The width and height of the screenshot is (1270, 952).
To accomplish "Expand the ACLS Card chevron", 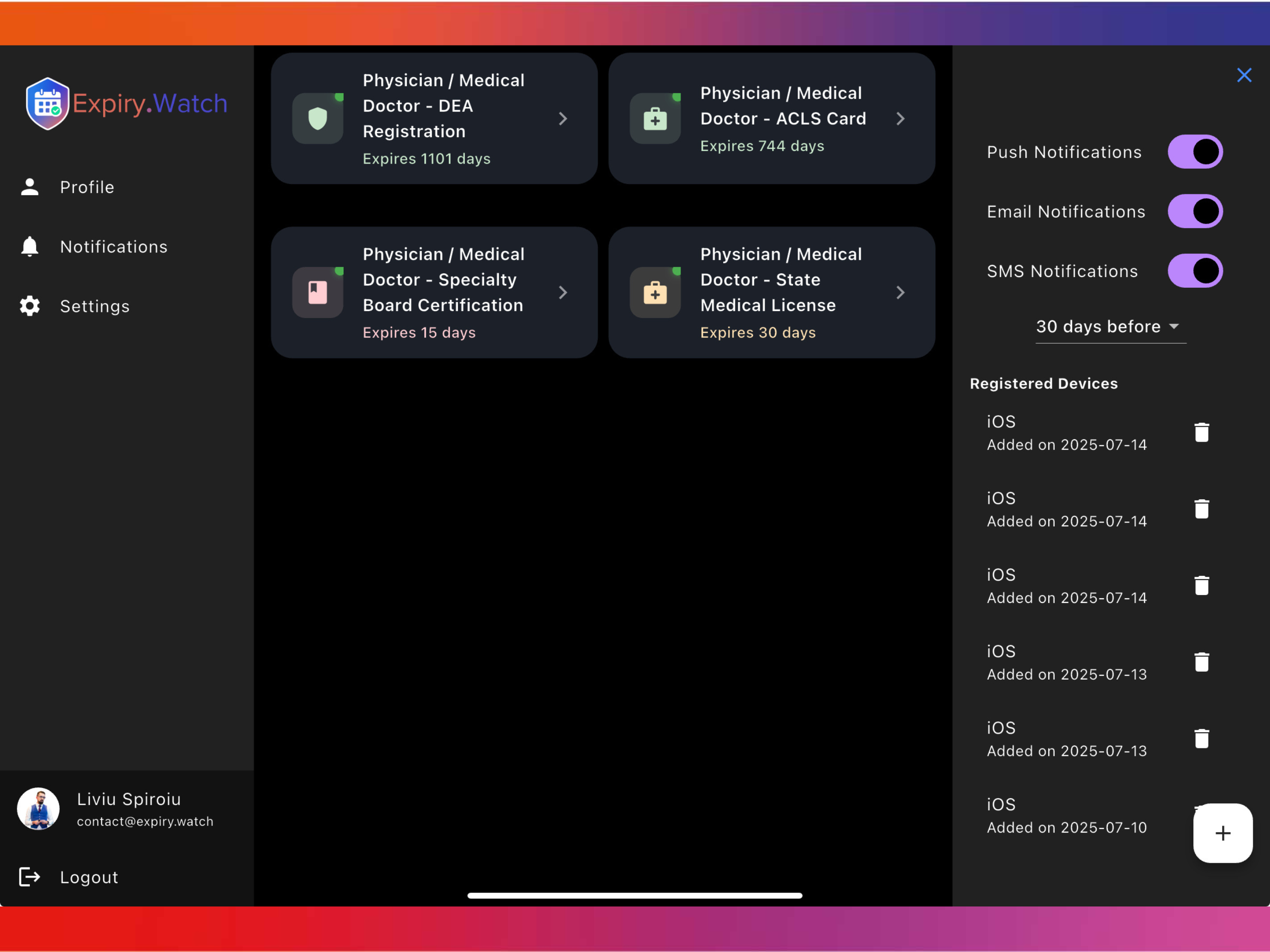I will 901,118.
